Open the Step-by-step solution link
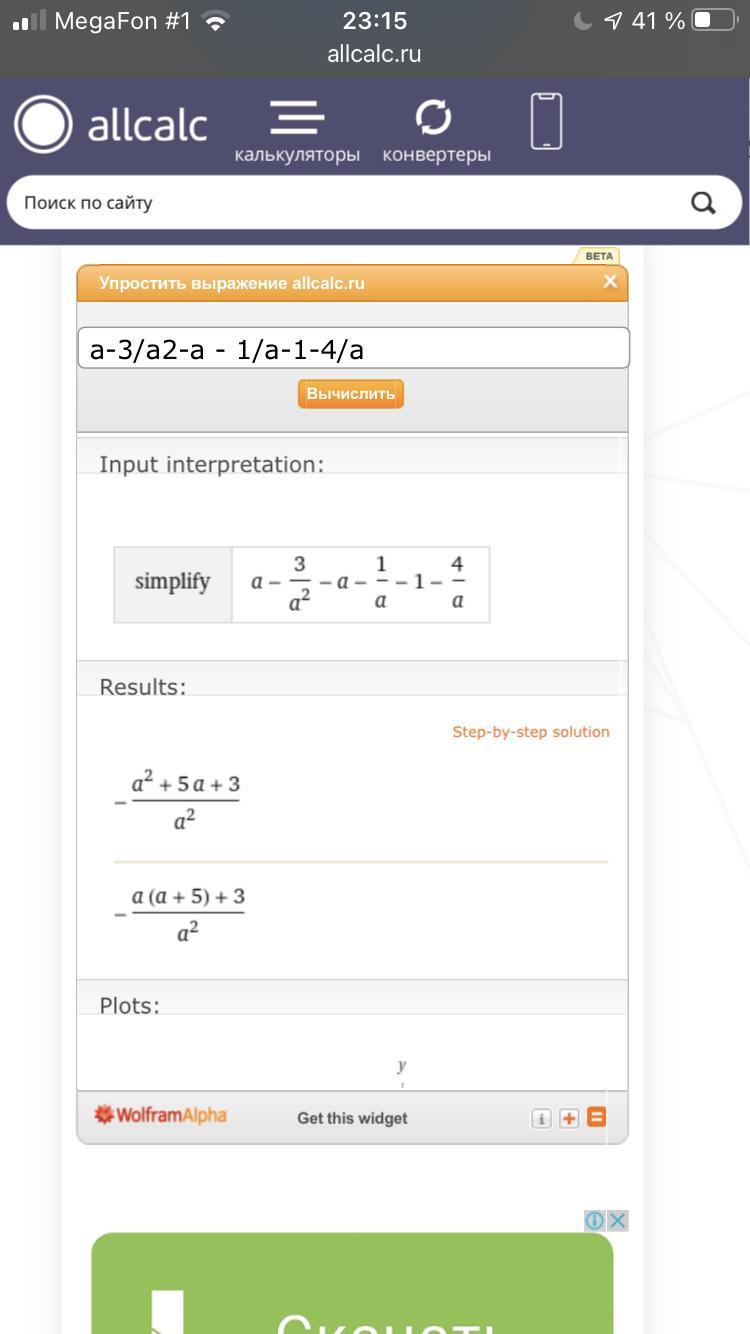The width and height of the screenshot is (750, 1334). pos(530,732)
